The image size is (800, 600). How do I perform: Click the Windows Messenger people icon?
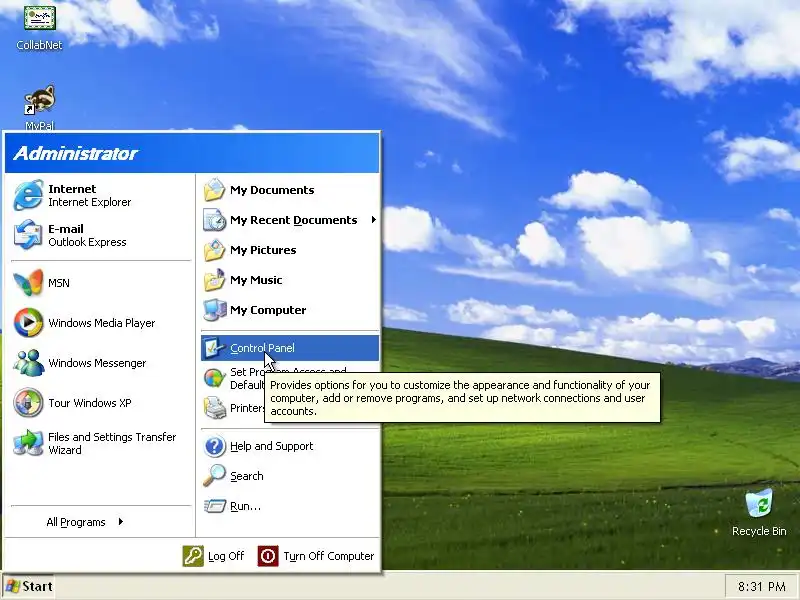28,363
